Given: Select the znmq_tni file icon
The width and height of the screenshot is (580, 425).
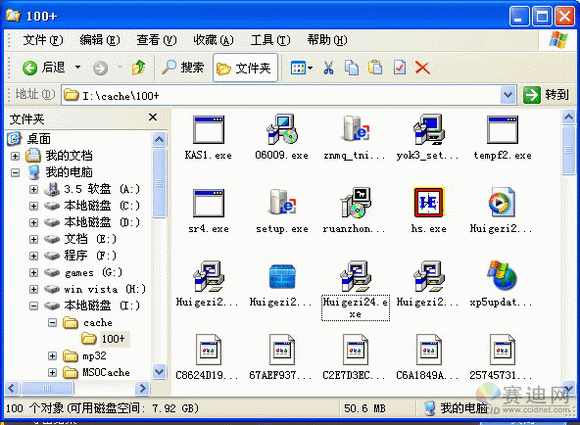Looking at the screenshot, I should tap(355, 129).
